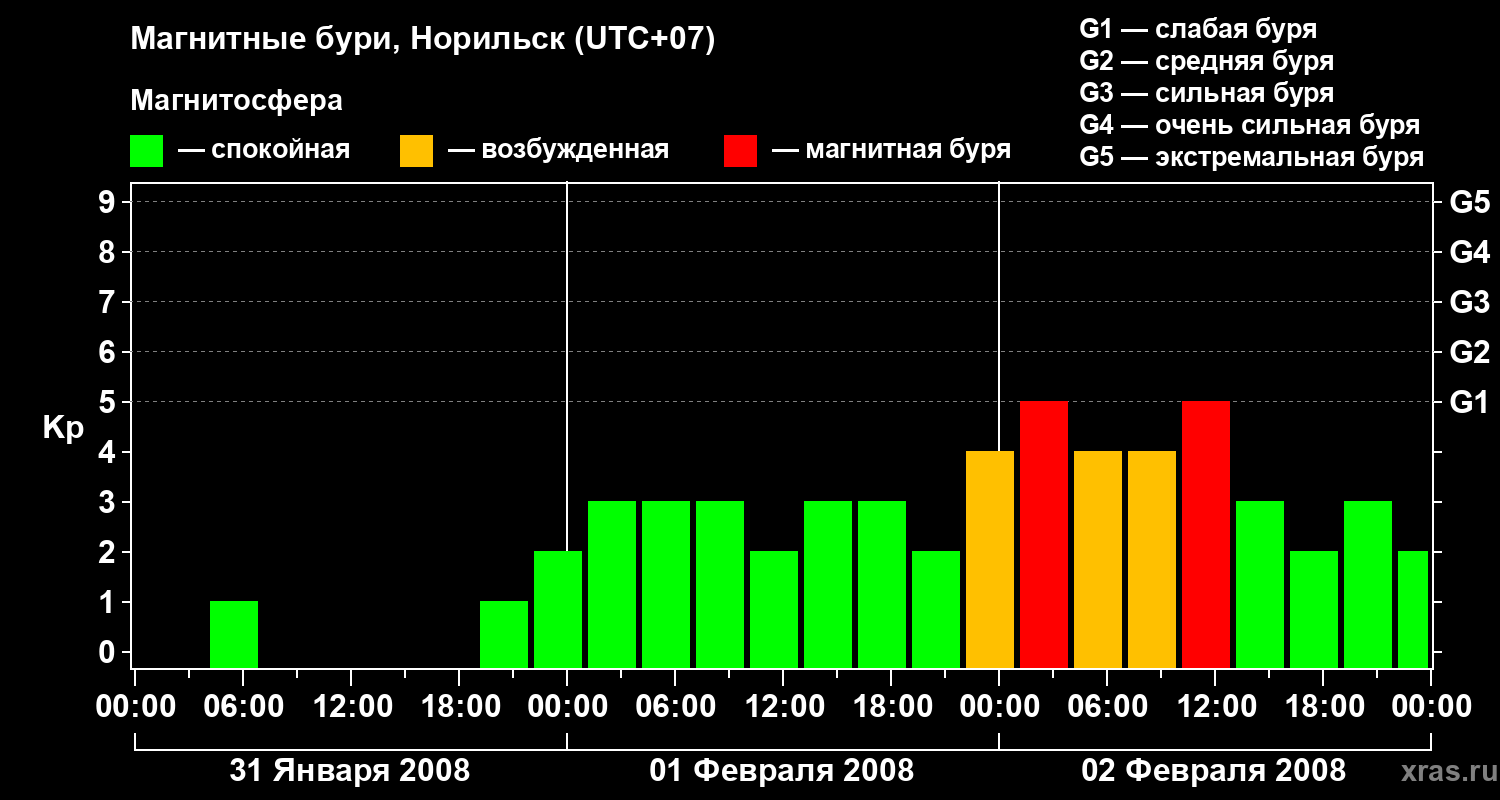Click the green Kp 2 bar at 12:00 on 01 February
The image size is (1500, 800).
[774, 609]
